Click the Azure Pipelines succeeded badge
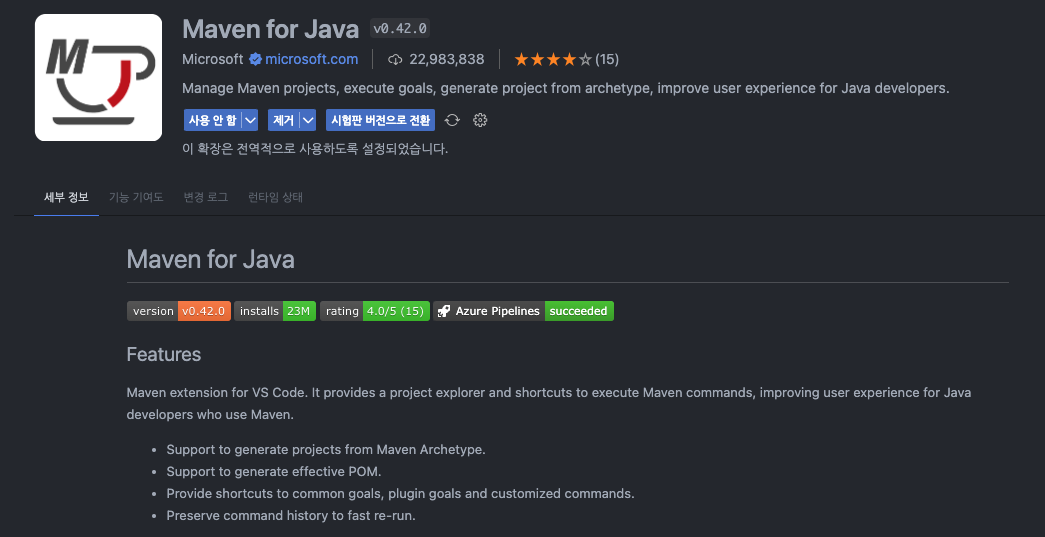The width and height of the screenshot is (1045, 537). click(524, 311)
